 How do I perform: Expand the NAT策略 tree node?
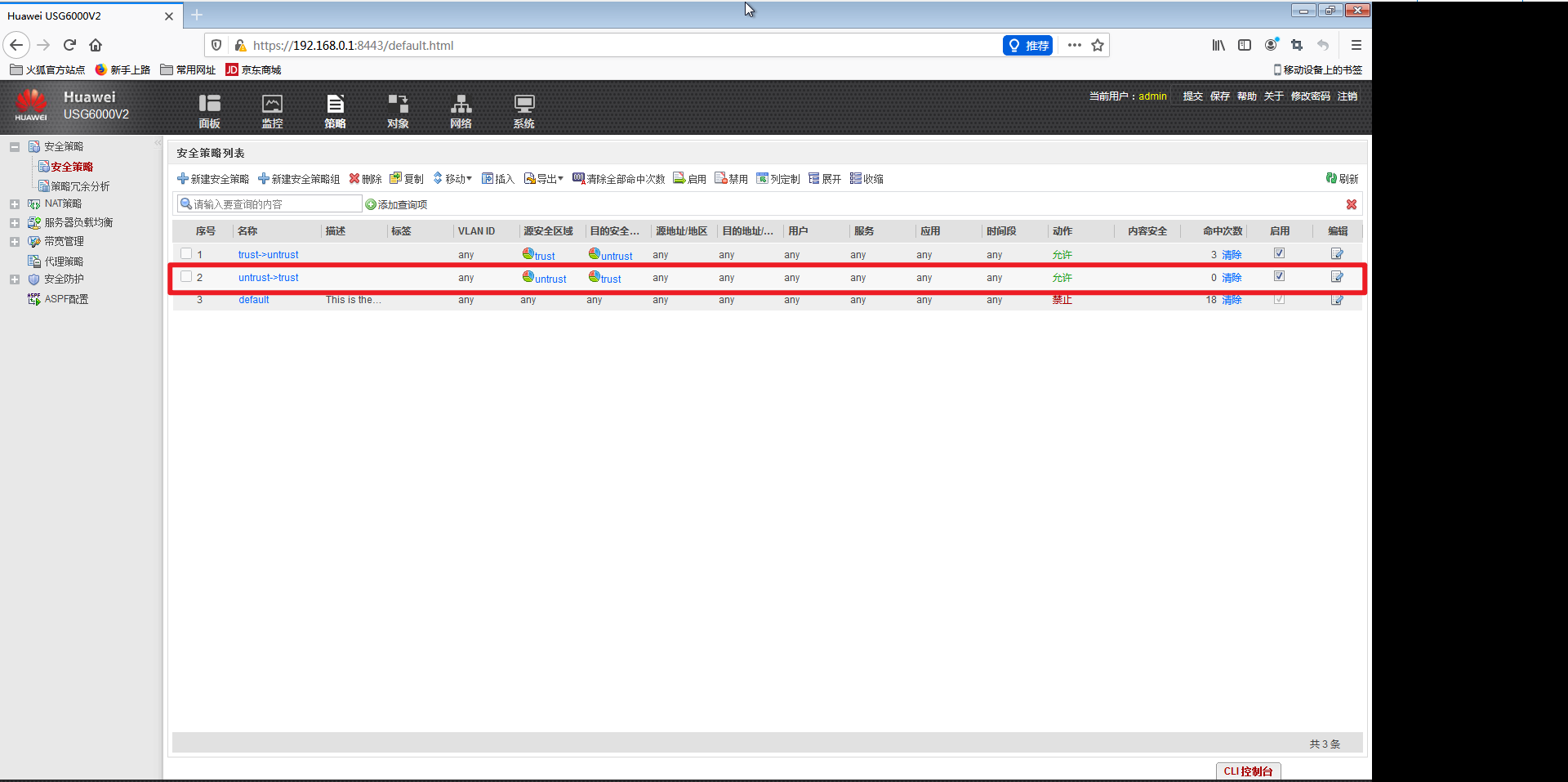[x=15, y=204]
